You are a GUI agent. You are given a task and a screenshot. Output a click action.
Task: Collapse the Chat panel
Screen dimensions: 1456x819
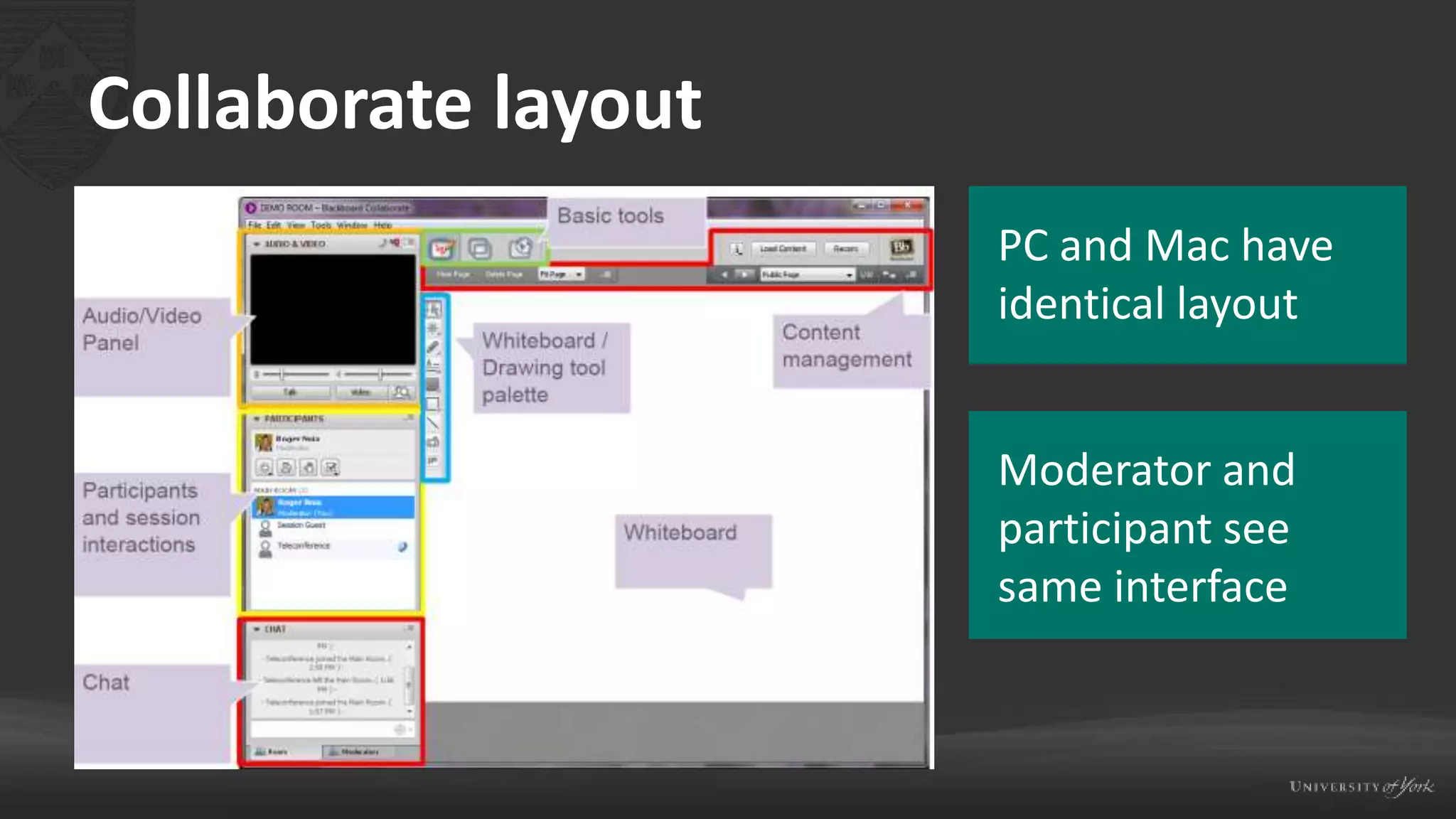pos(257,629)
